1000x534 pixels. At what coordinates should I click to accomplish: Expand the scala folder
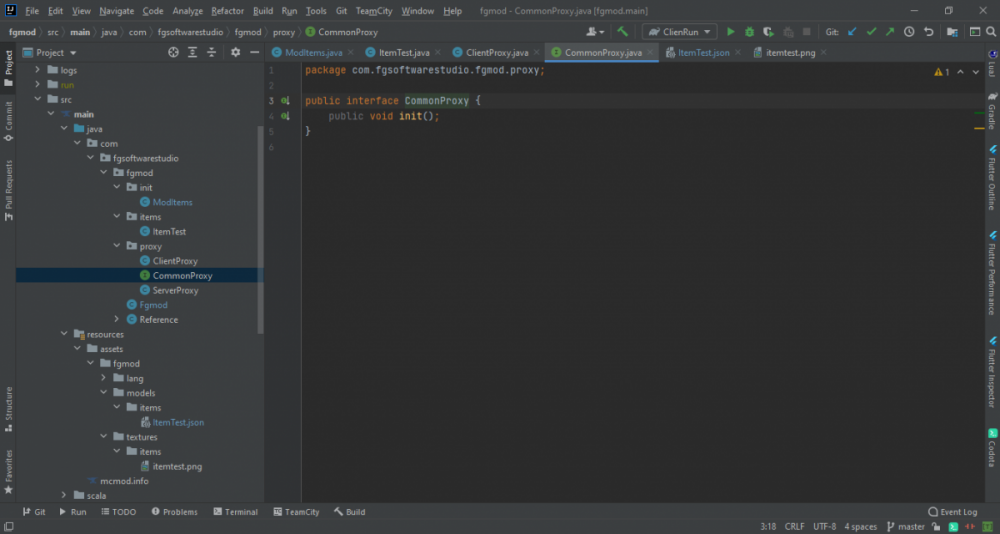click(x=64, y=495)
